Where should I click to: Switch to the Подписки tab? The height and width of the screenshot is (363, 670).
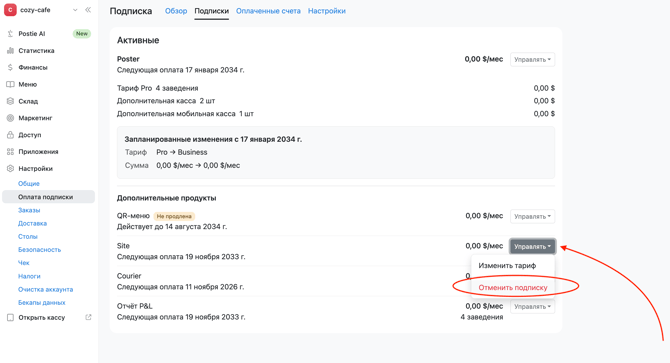click(212, 11)
